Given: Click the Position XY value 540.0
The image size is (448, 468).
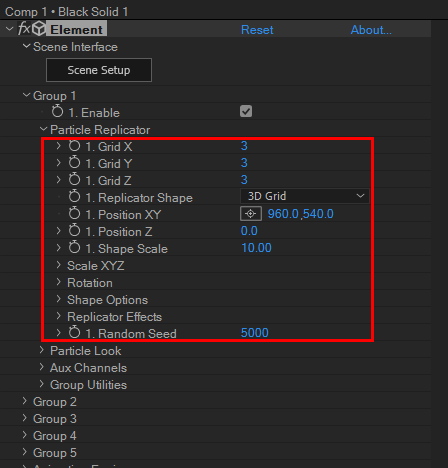Looking at the screenshot, I should [x=318, y=214].
